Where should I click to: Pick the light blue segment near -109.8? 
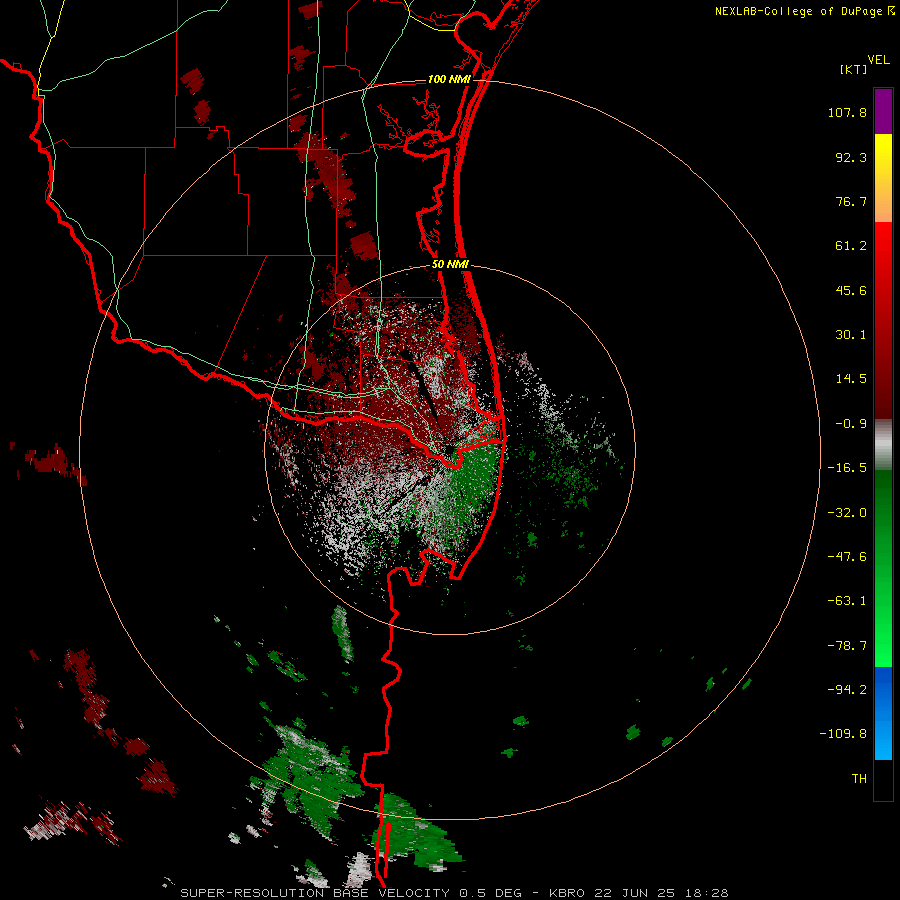pyautogui.click(x=883, y=737)
